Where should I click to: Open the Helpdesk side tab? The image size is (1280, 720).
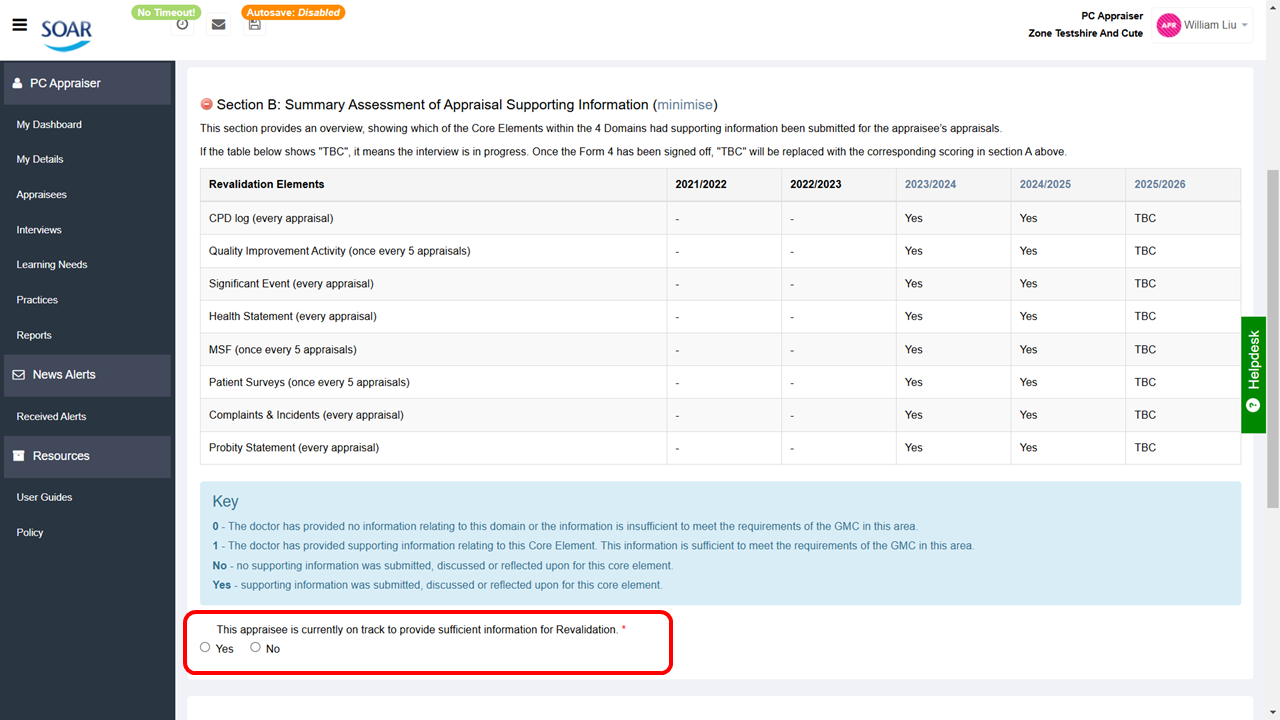pos(1253,375)
